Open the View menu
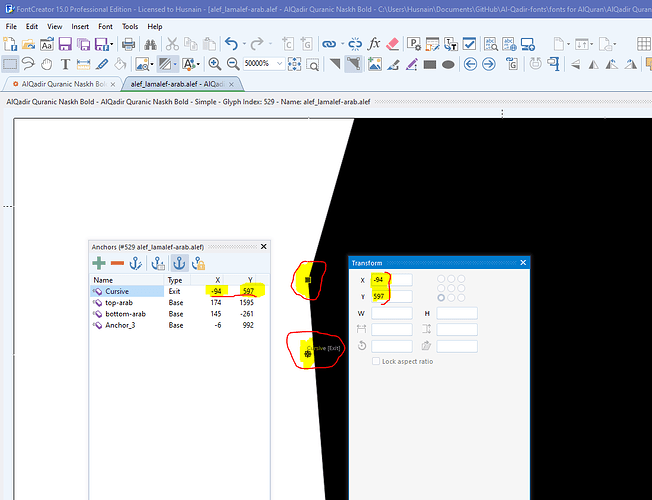Image resolution: width=652 pixels, height=500 pixels. click(54, 27)
